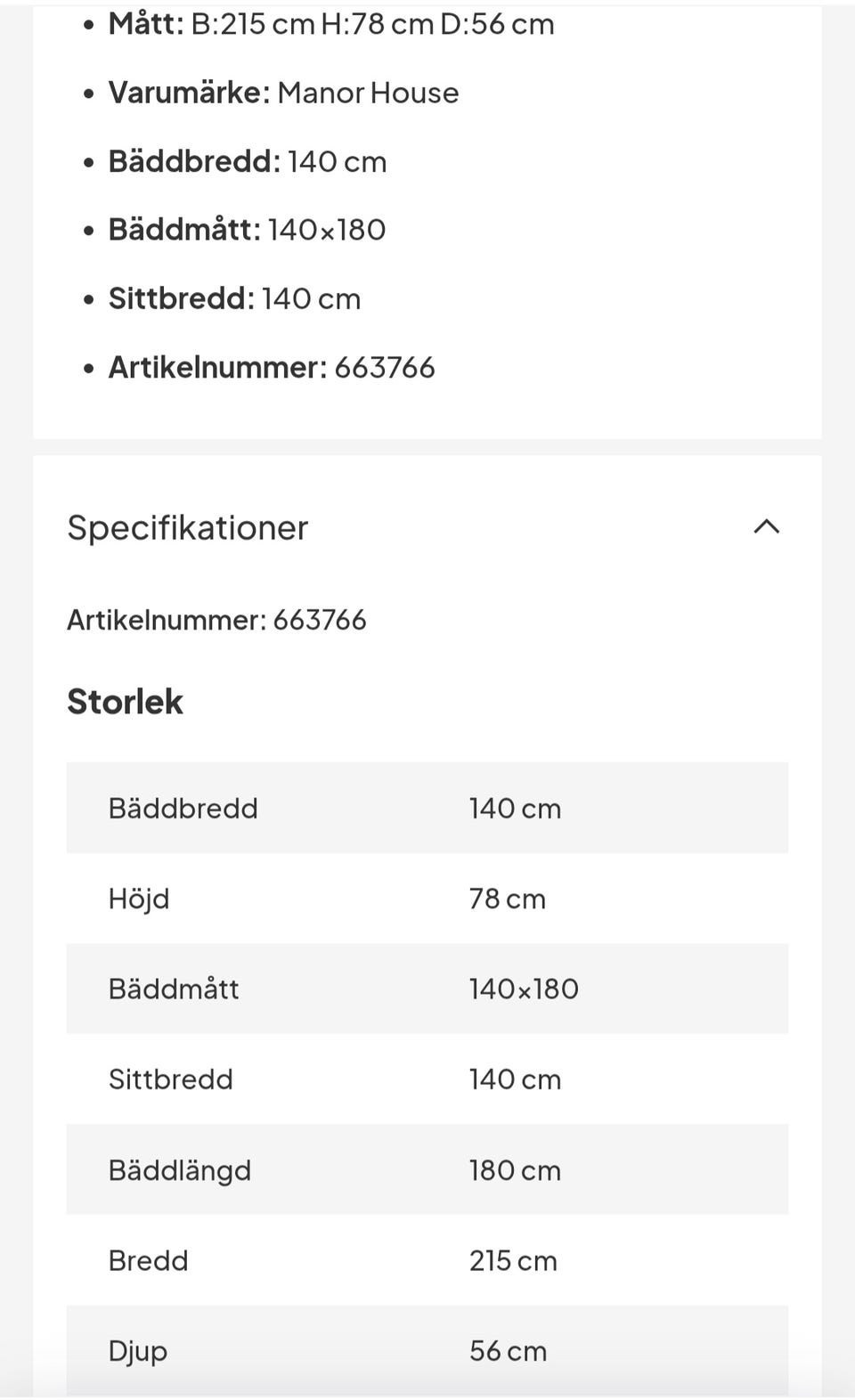Select the Mått bullet with dimensions

click(331, 24)
